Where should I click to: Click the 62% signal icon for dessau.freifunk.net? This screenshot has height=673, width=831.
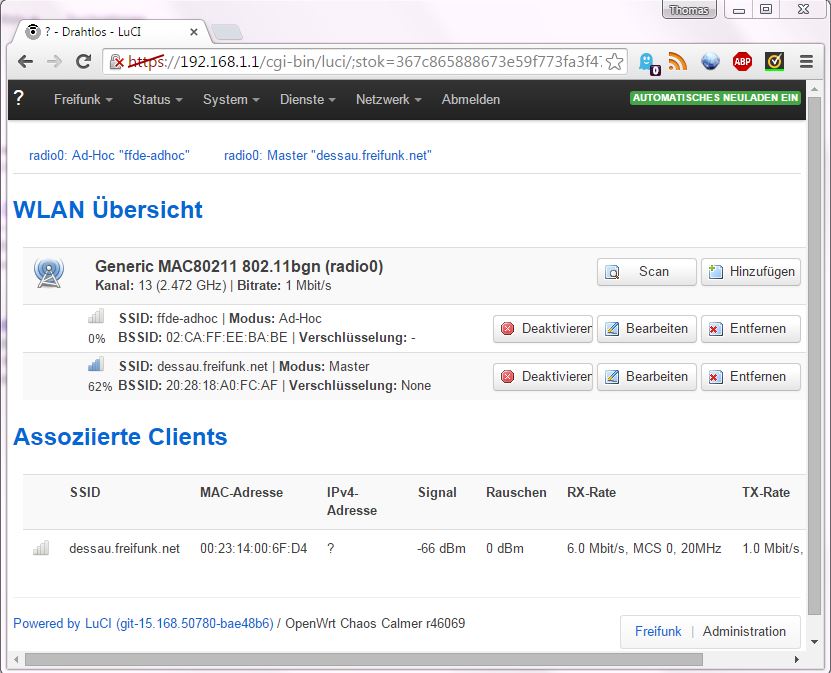[x=96, y=364]
